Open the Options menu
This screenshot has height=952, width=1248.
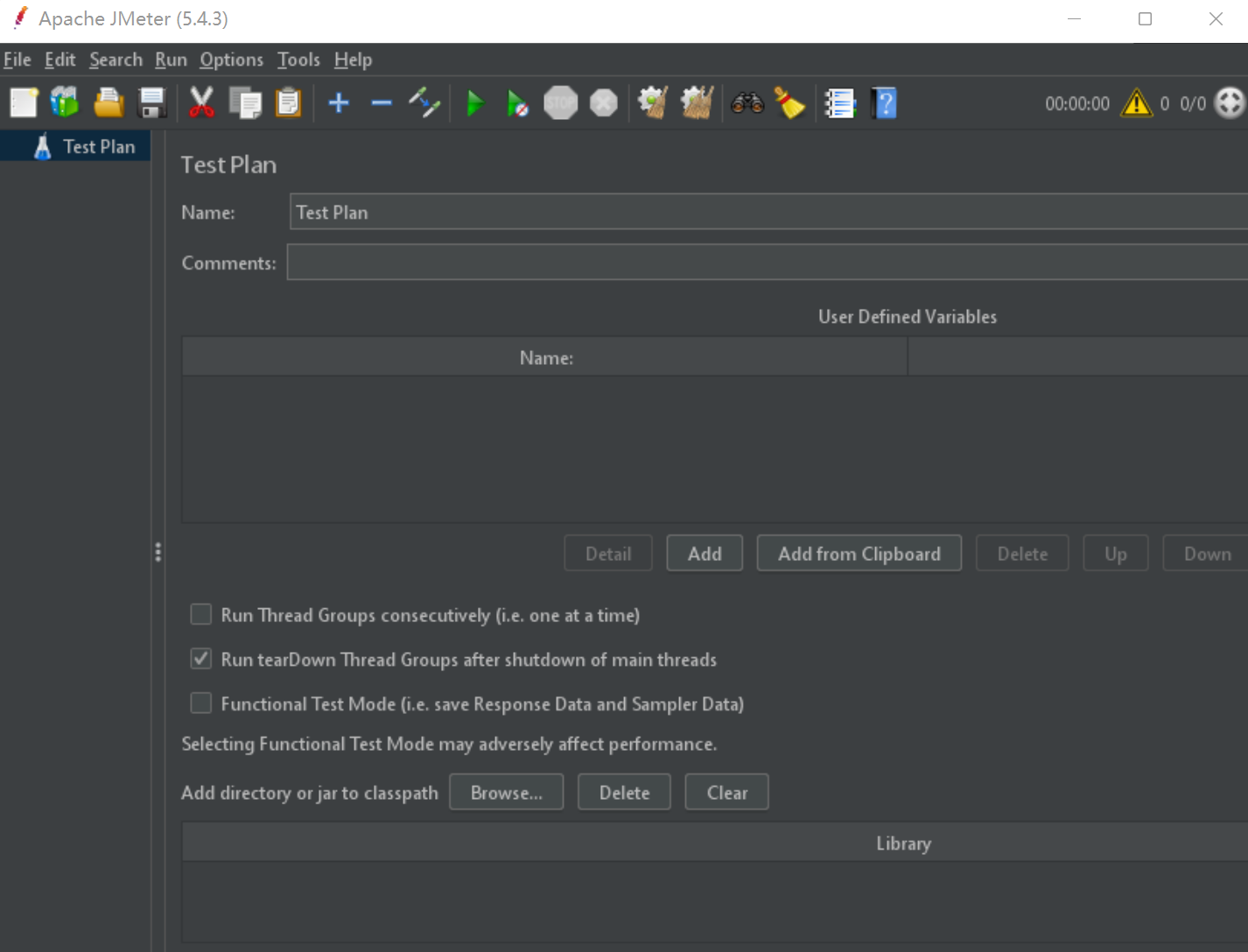231,59
